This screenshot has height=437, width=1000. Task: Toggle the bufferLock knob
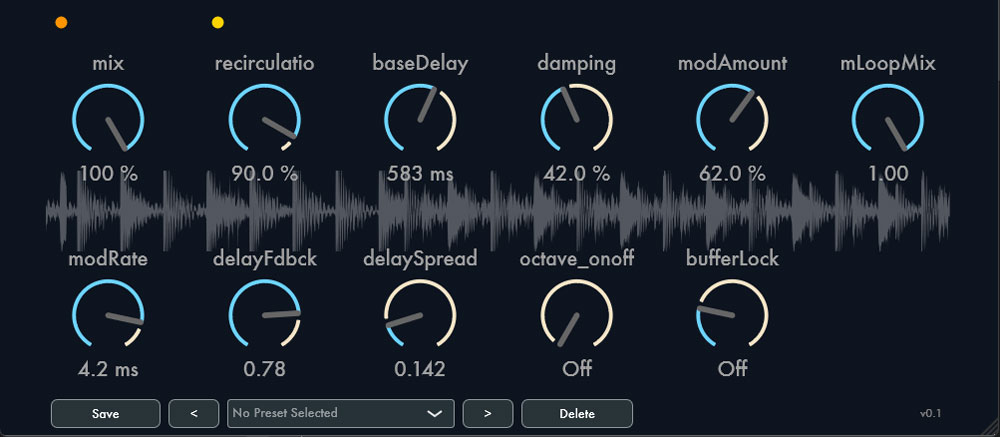pos(732,315)
